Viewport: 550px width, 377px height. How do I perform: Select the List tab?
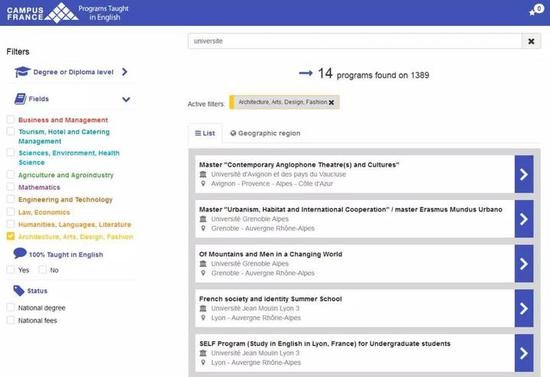coord(205,133)
